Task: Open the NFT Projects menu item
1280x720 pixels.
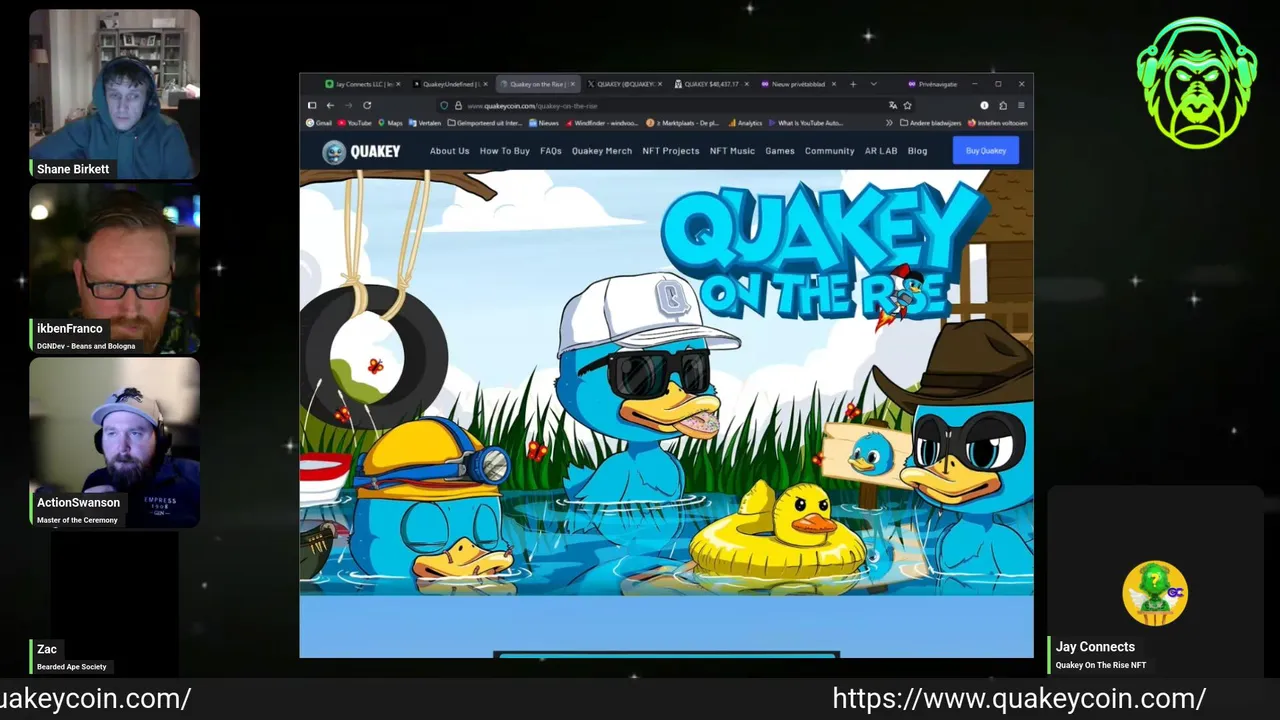Action: tap(671, 151)
